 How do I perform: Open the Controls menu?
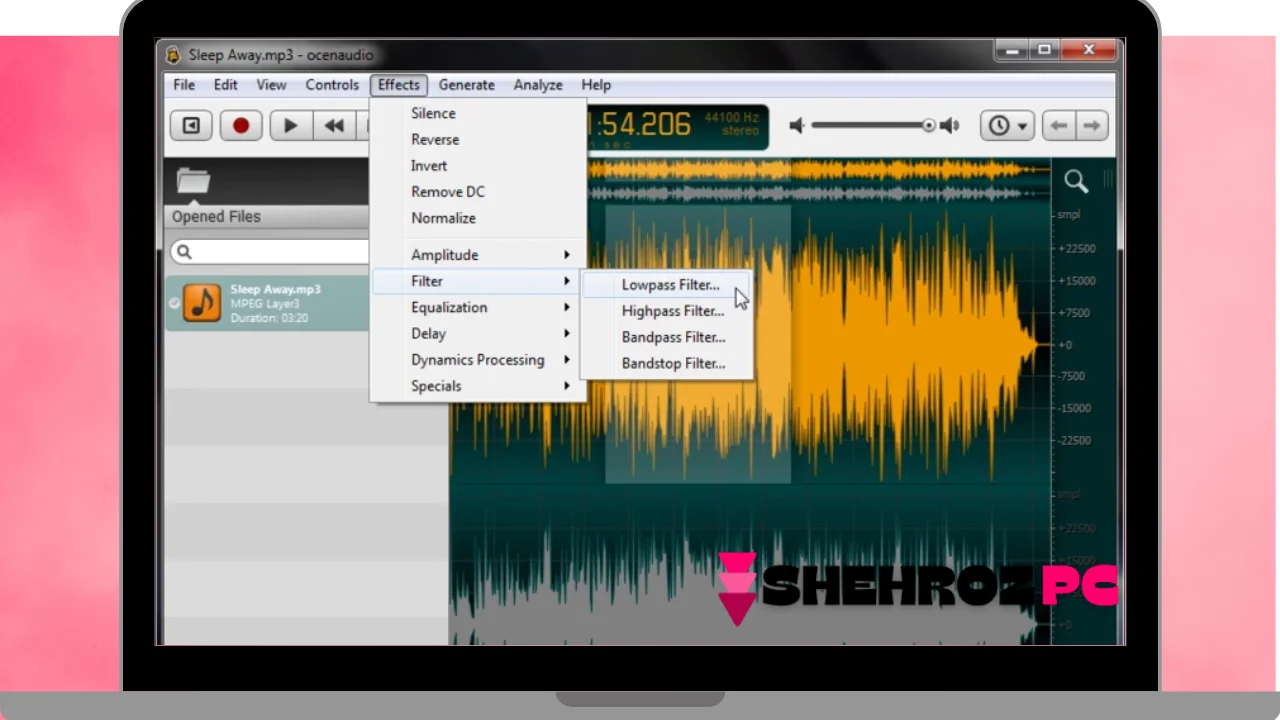(x=332, y=85)
